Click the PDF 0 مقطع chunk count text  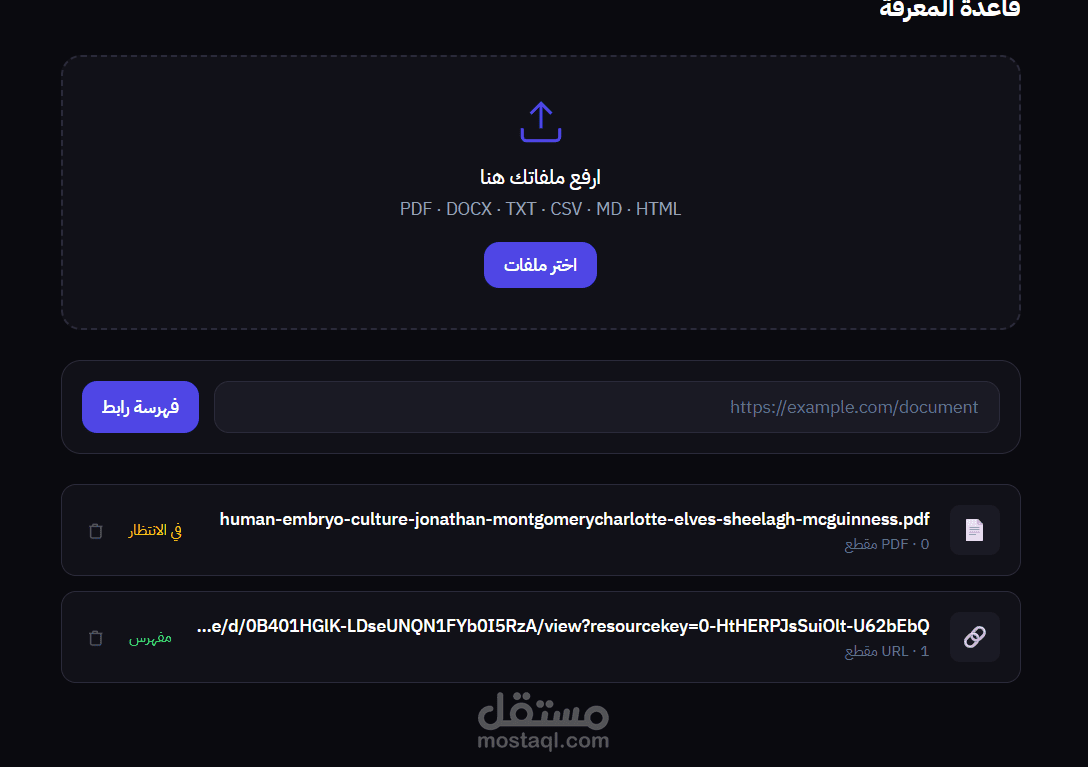(887, 544)
